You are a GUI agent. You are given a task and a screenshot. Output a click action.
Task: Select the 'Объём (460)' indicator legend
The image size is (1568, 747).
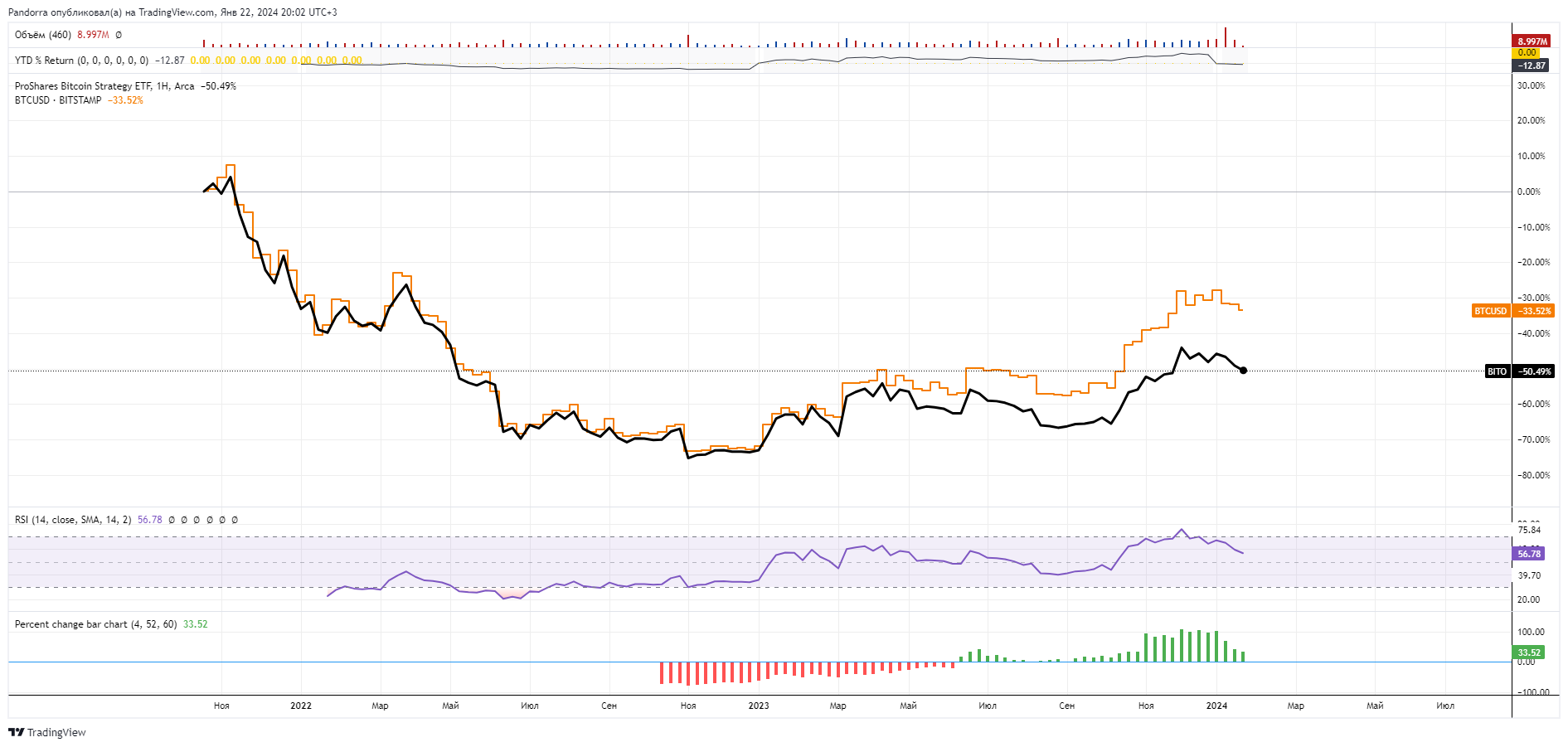click(x=43, y=35)
